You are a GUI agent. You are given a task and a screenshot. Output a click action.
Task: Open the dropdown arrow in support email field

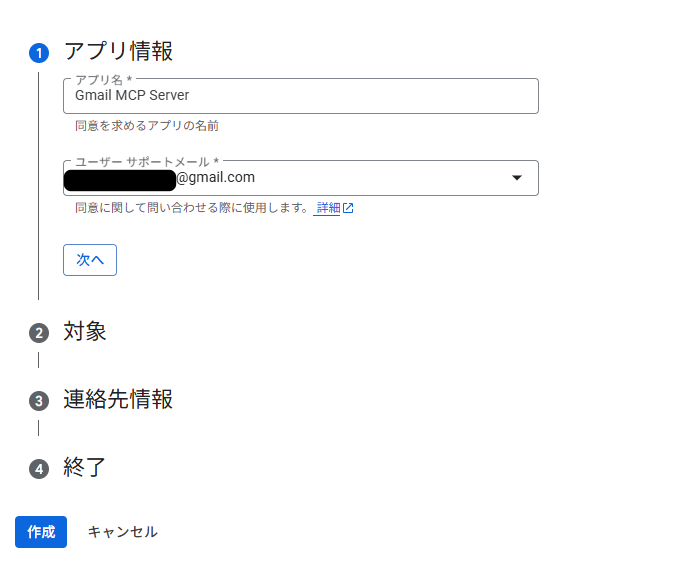(x=517, y=178)
